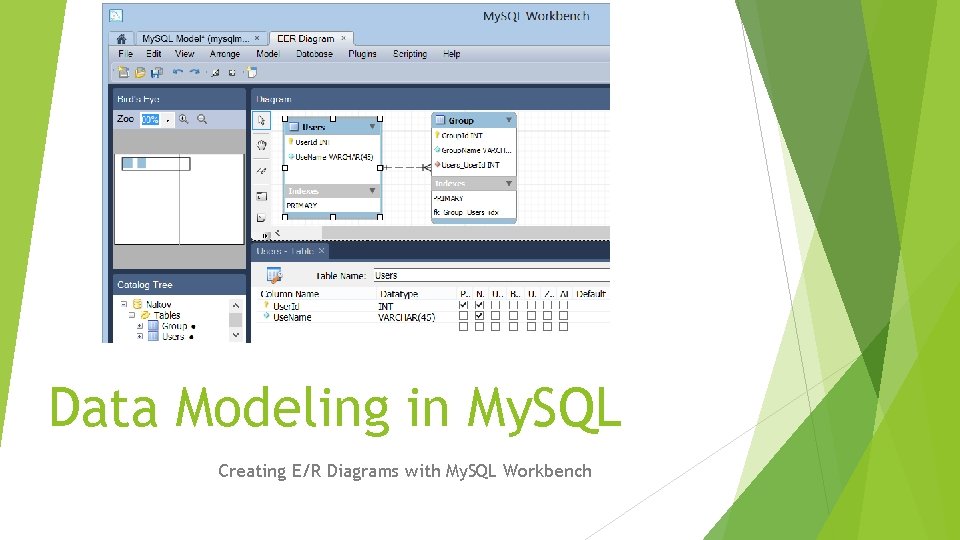960x540 pixels.
Task: Toggle auto increment checkbox for UserId
Action: click(x=563, y=304)
